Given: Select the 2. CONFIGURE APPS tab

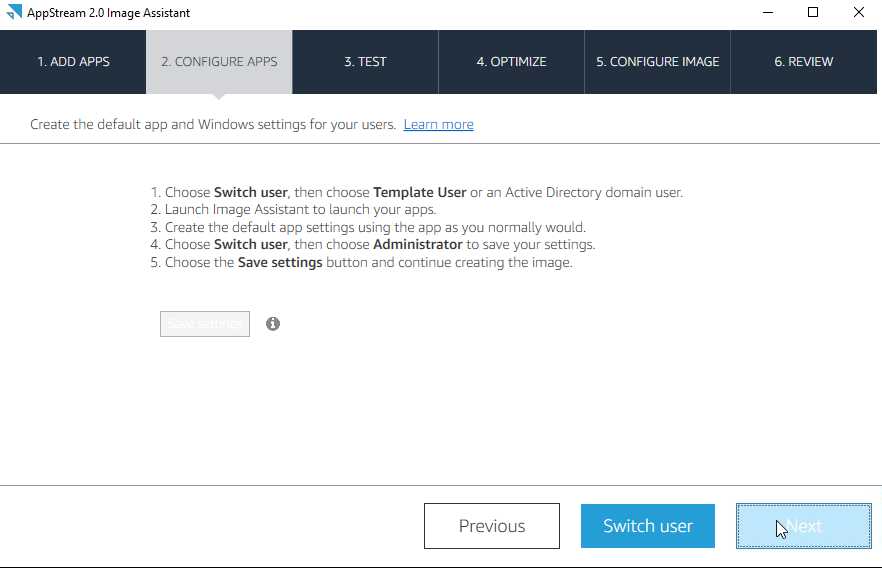Looking at the screenshot, I should (219, 62).
